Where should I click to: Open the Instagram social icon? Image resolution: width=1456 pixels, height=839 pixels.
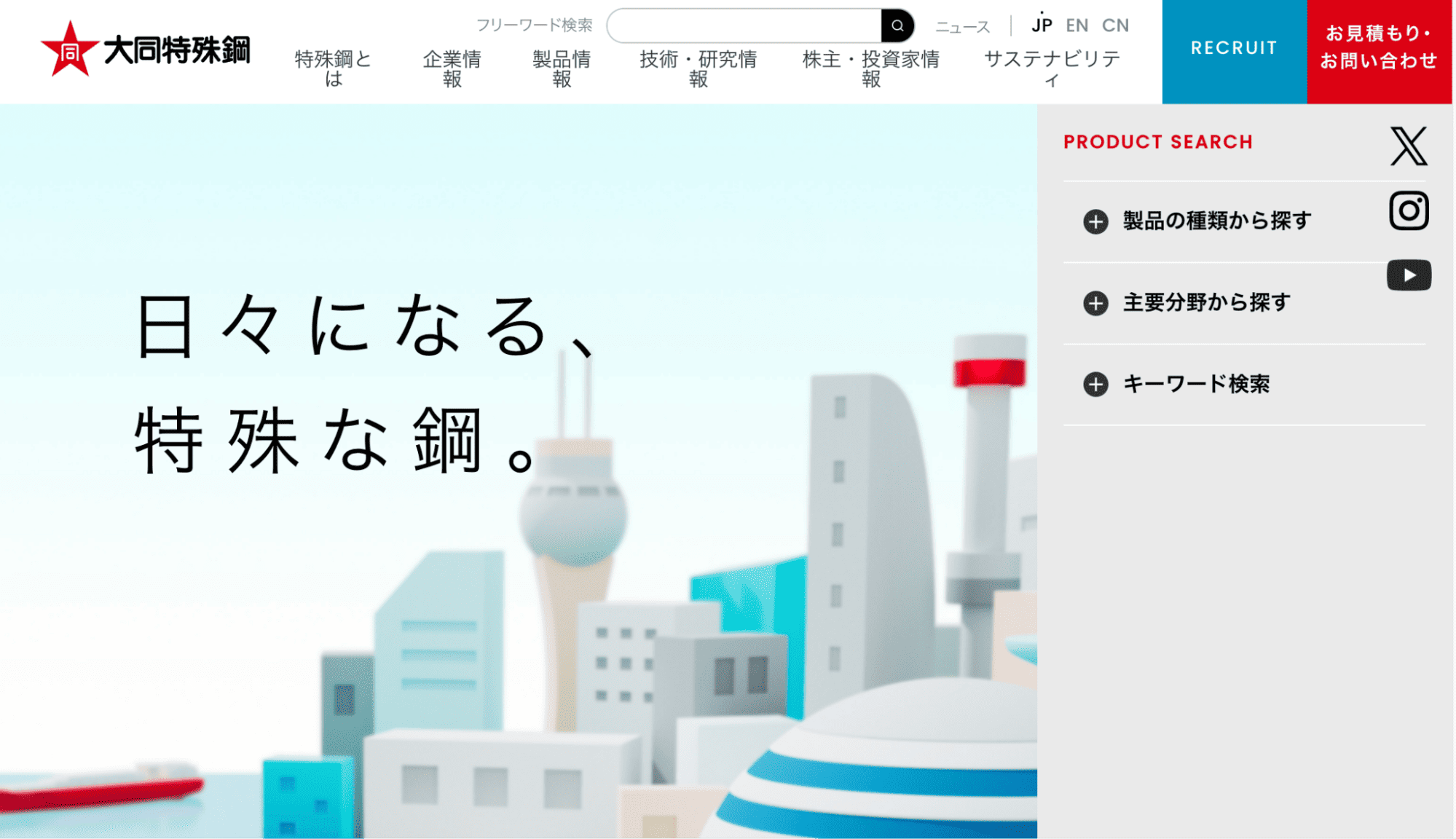[1409, 211]
